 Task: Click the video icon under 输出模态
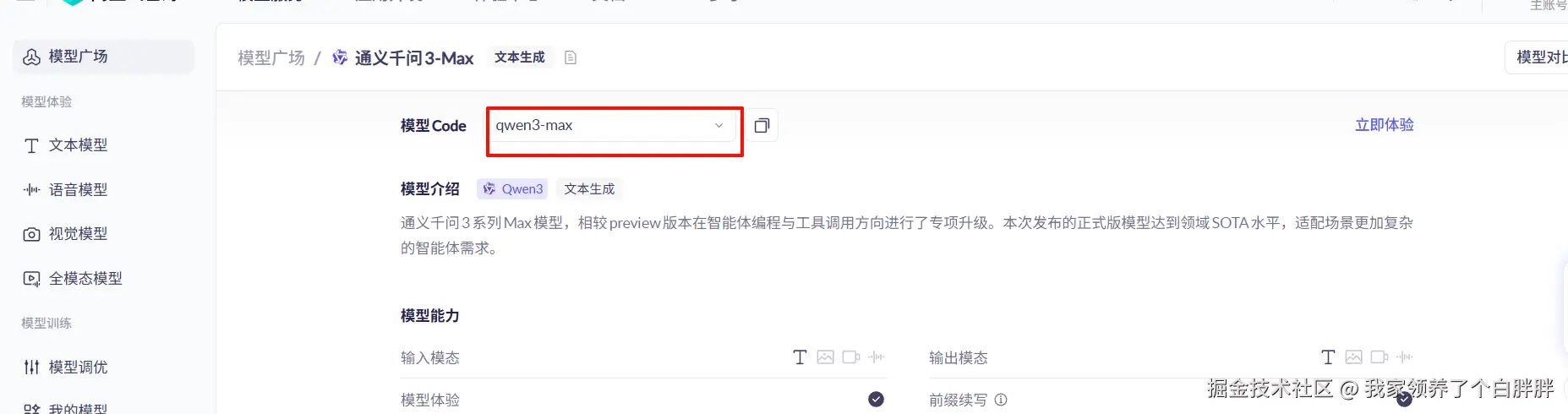1380,357
